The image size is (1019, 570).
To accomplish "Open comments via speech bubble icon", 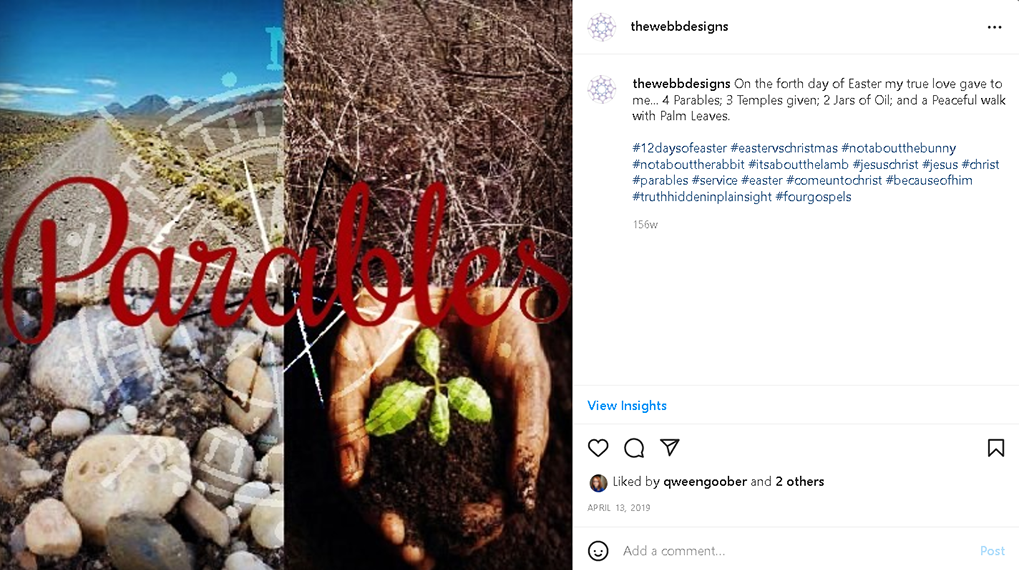I will click(x=634, y=448).
